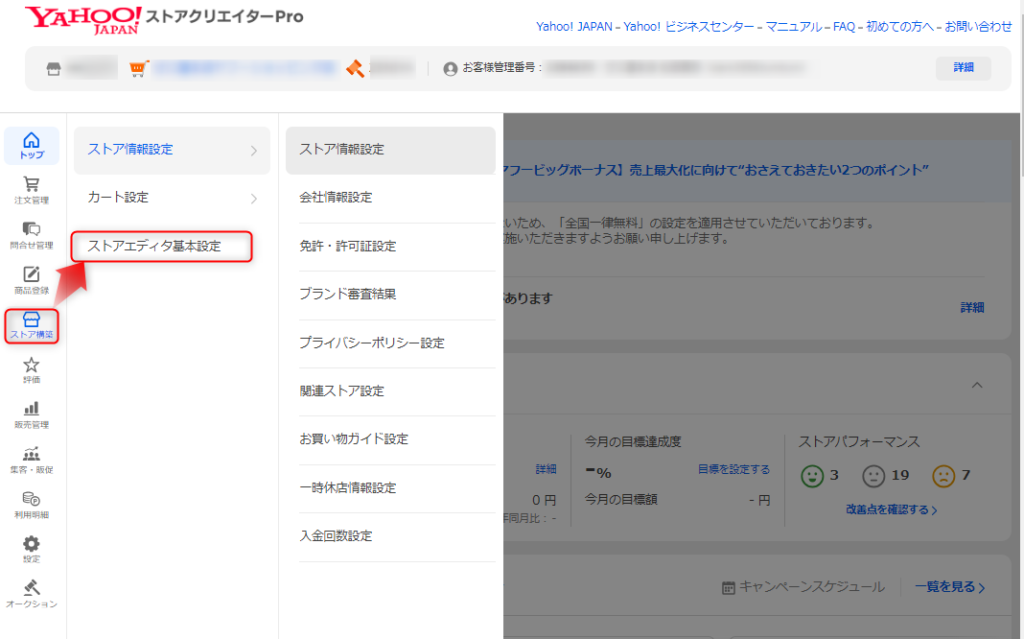Select カート設定 menu item
Screen dimensions: 1024x639
click(171, 197)
